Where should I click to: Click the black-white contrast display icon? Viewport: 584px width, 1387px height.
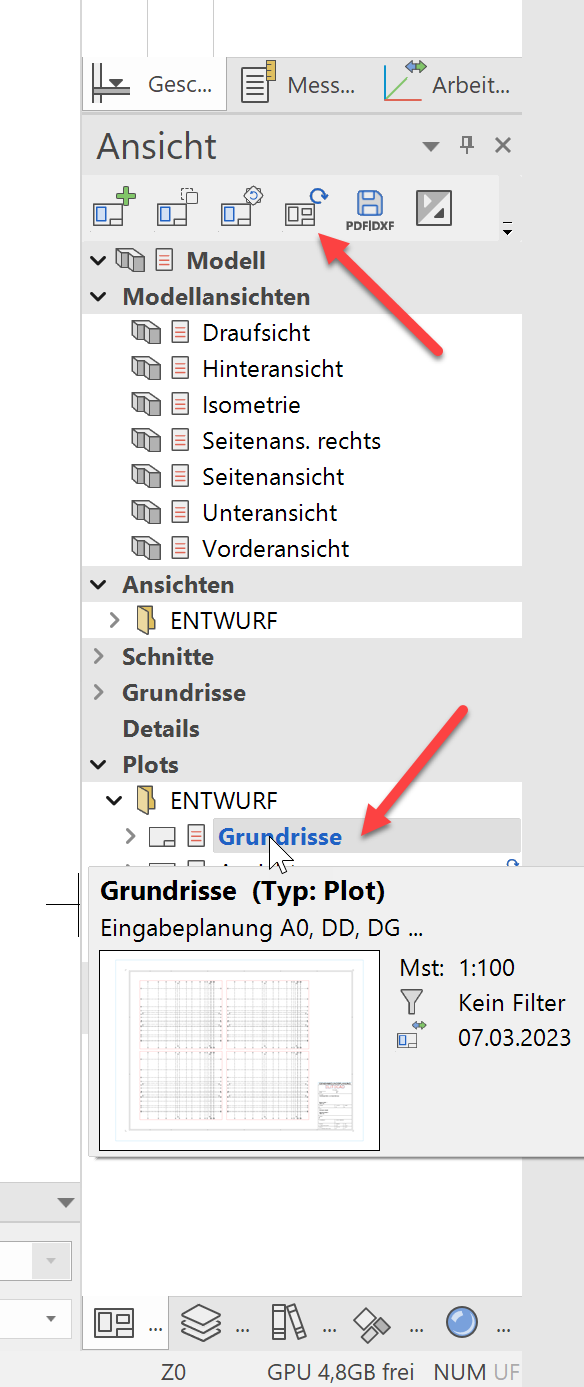[434, 207]
